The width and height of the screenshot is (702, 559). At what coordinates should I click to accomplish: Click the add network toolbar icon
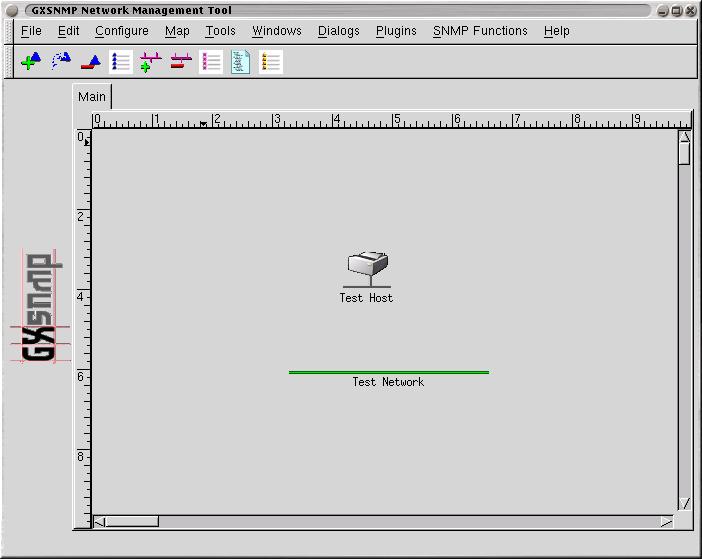click(x=151, y=62)
